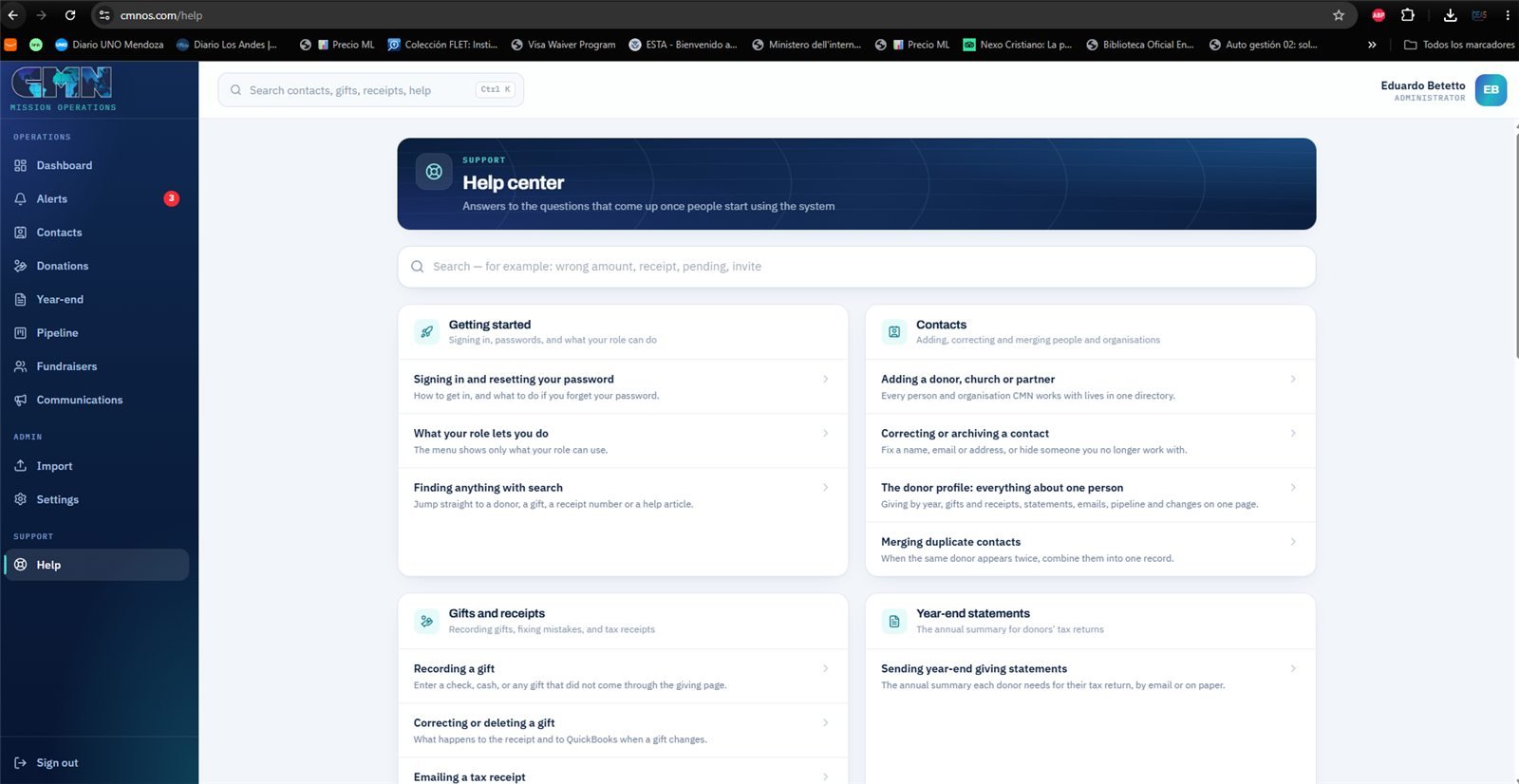Click the 'Year-end statements' section heading
1519x784 pixels.
973,614
